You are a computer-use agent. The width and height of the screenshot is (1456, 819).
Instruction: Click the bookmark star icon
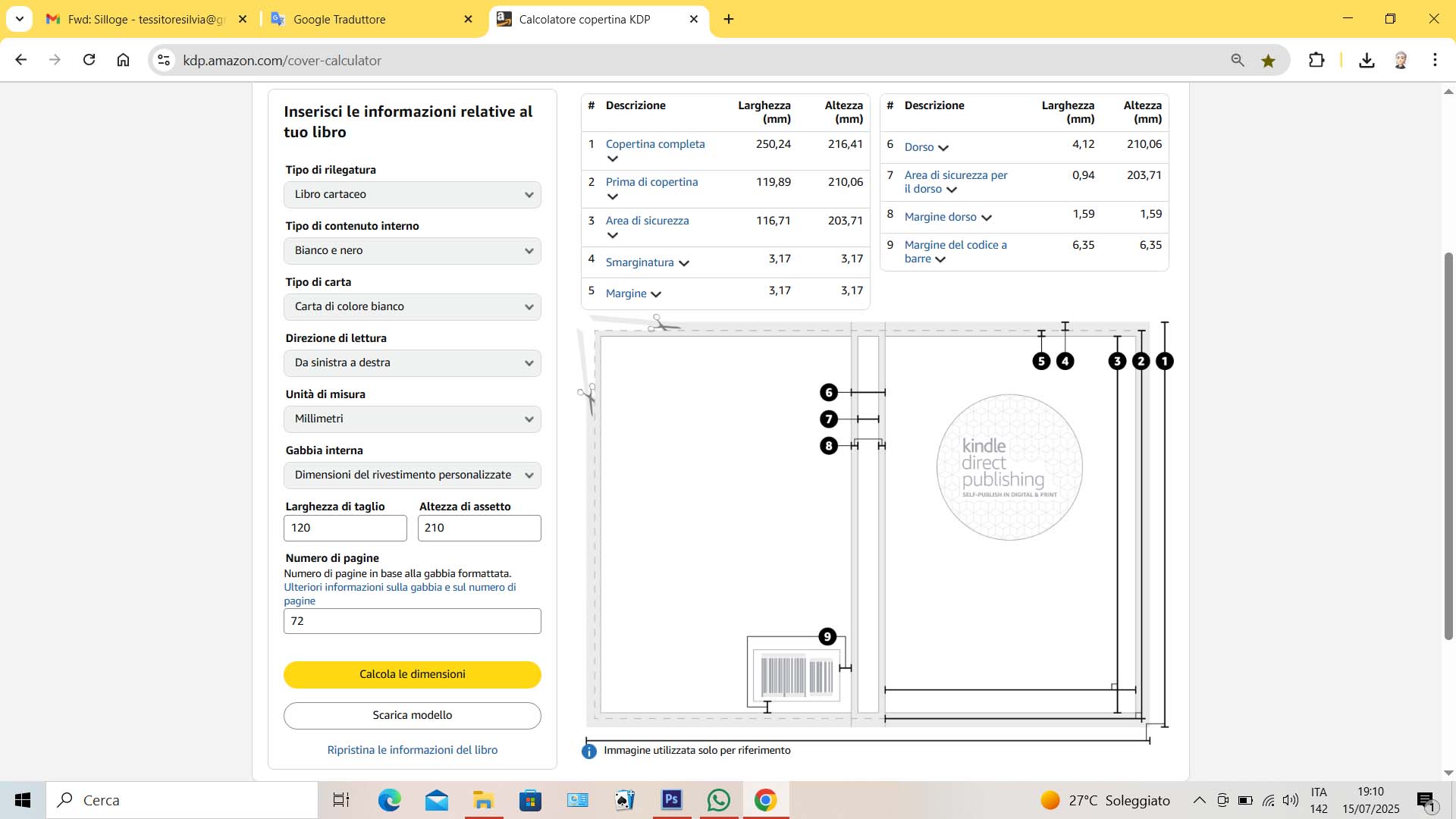click(1268, 61)
